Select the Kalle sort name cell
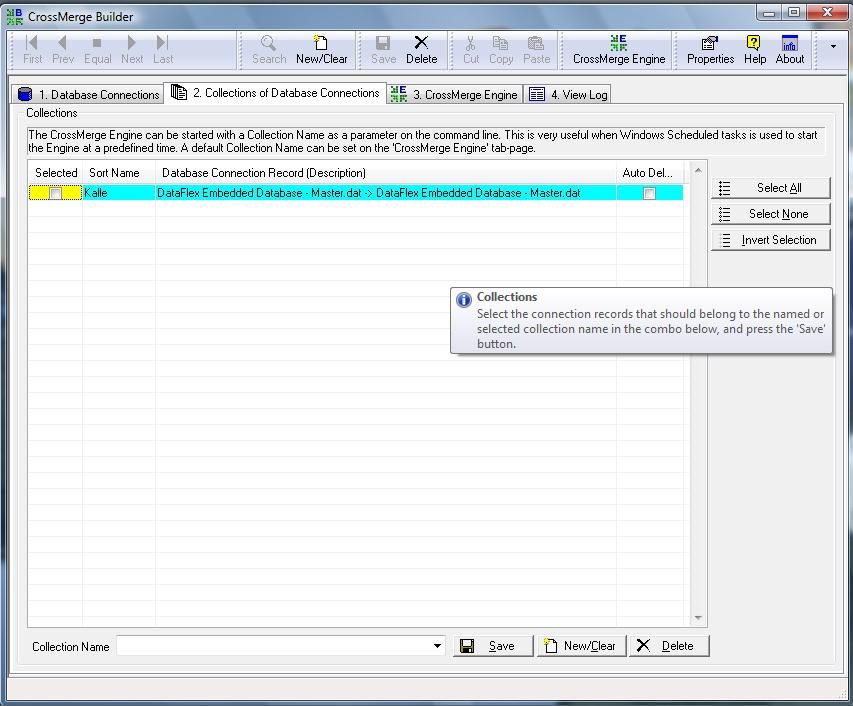The height and width of the screenshot is (706, 853). 119,193
